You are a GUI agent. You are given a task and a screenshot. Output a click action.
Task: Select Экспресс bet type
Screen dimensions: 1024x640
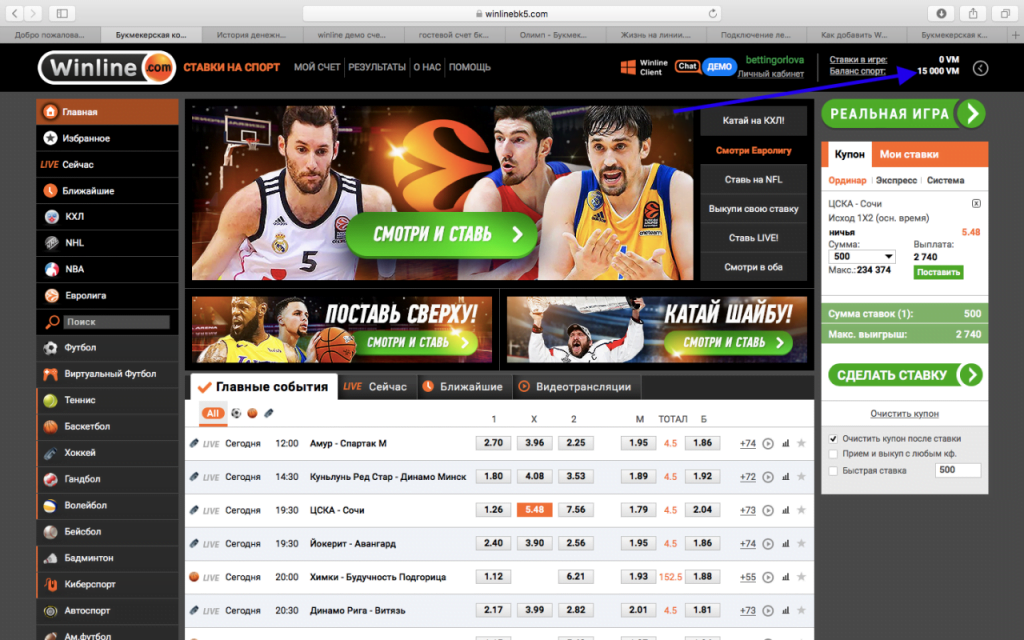tap(896, 180)
